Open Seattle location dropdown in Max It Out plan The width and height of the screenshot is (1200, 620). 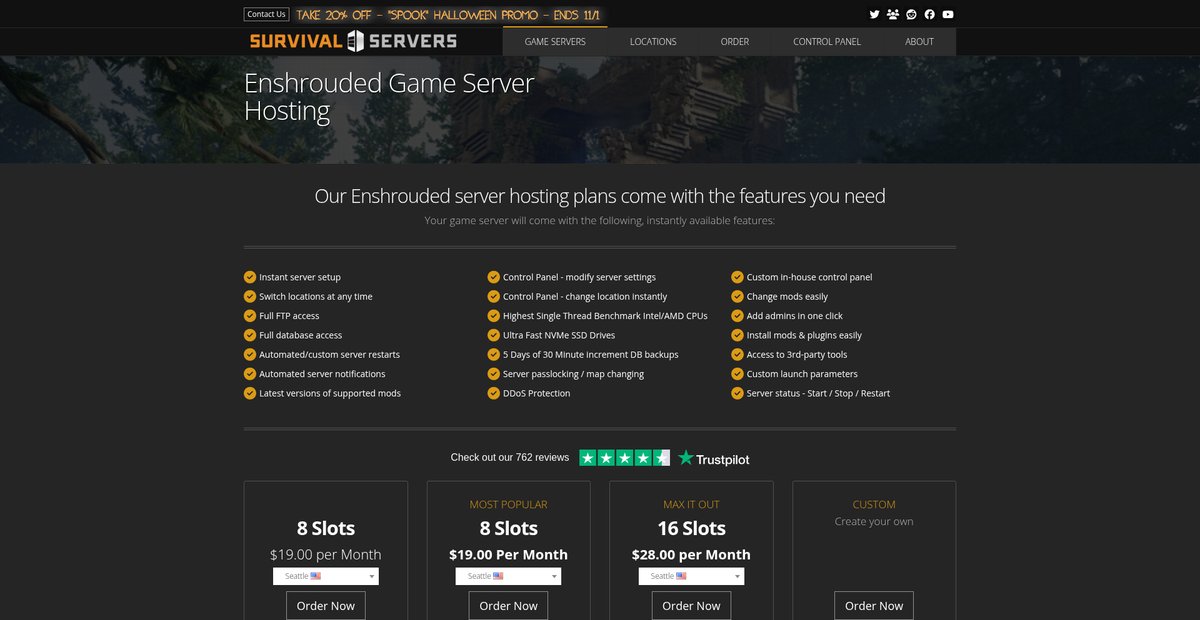click(x=691, y=576)
